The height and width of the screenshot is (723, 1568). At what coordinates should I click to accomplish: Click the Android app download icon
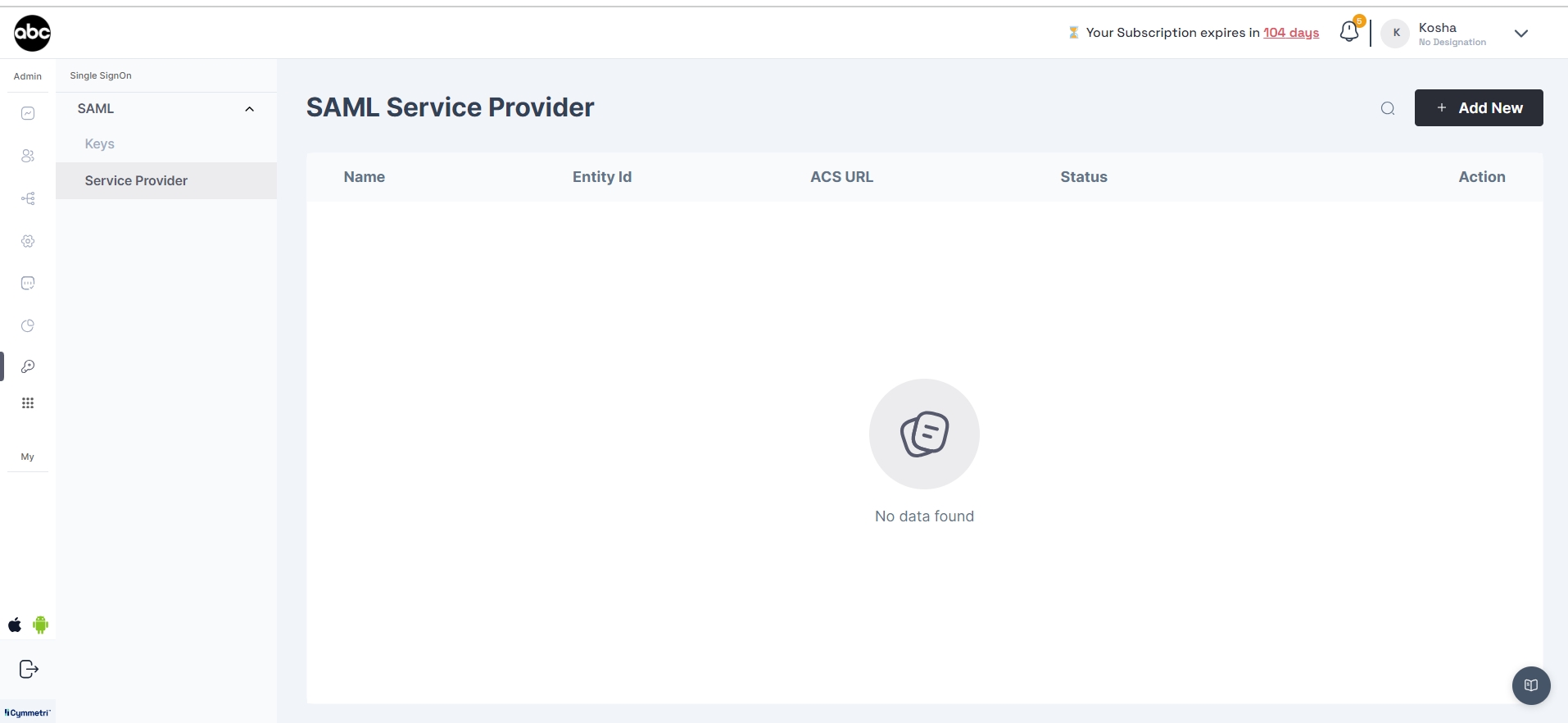[x=41, y=625]
